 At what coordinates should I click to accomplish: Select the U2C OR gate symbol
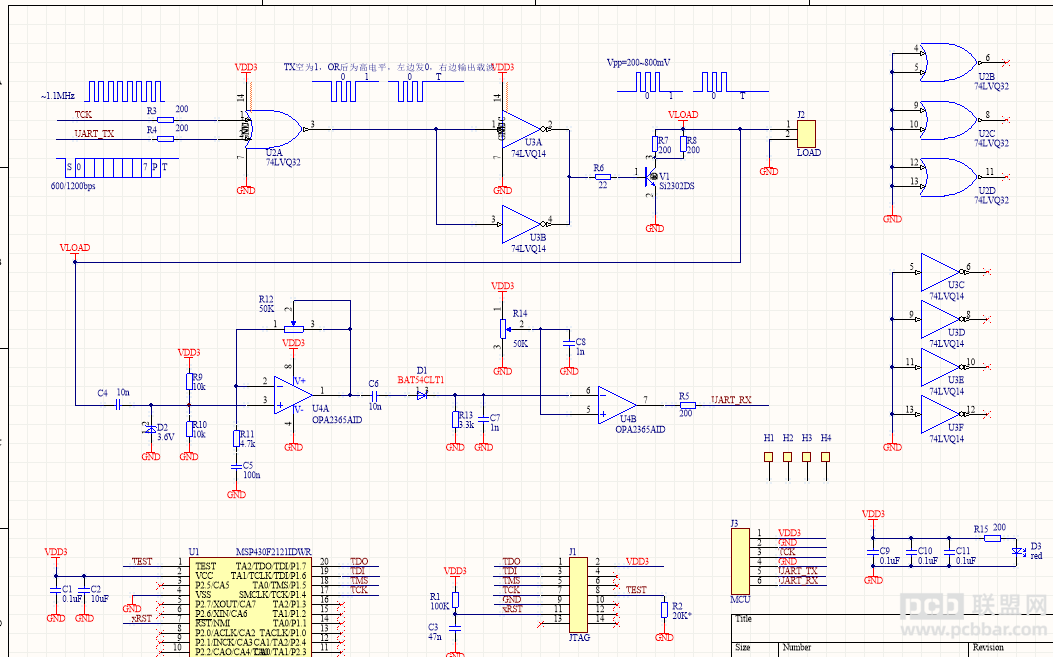[x=948, y=120]
